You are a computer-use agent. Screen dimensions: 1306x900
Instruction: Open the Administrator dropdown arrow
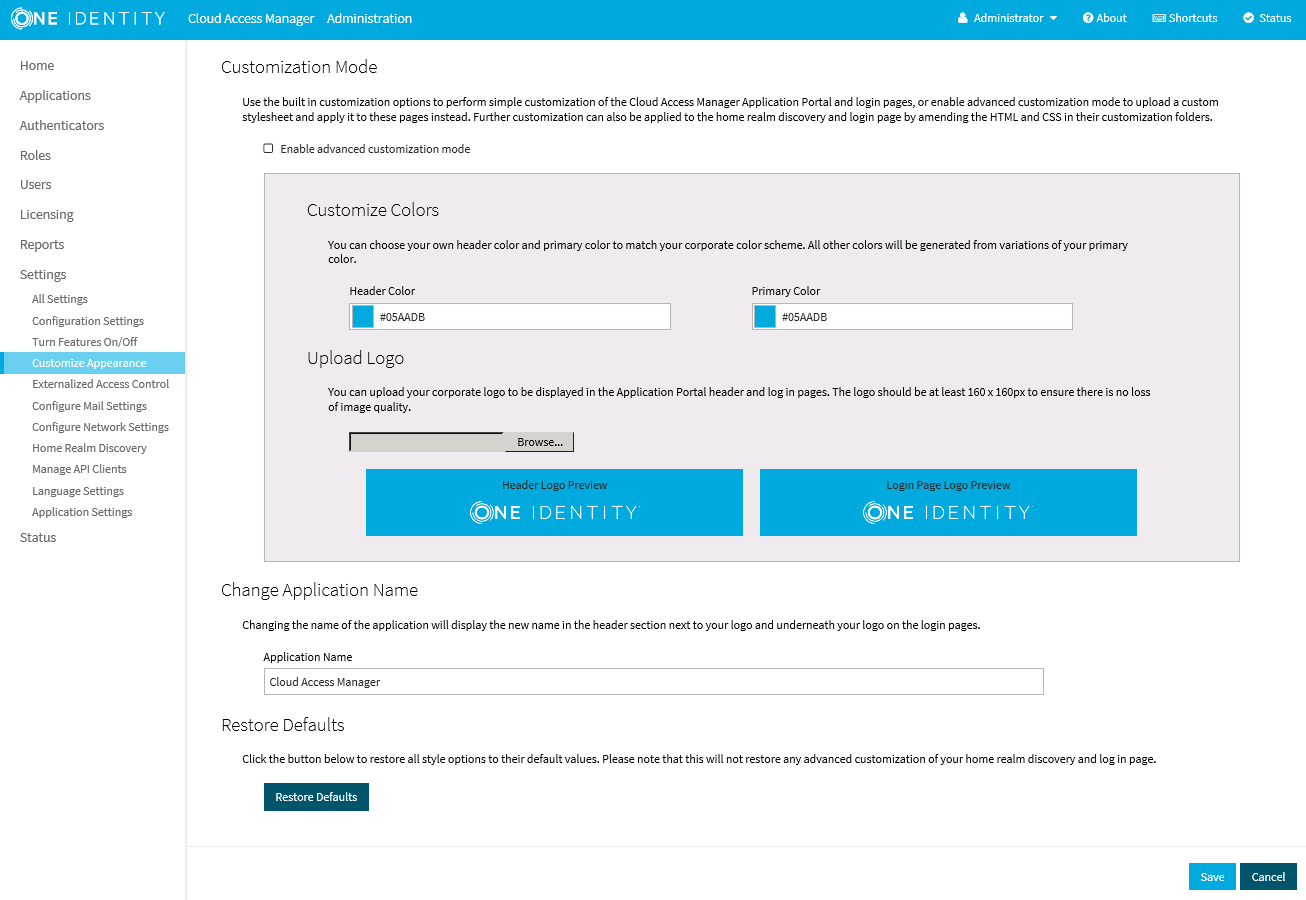[1053, 18]
